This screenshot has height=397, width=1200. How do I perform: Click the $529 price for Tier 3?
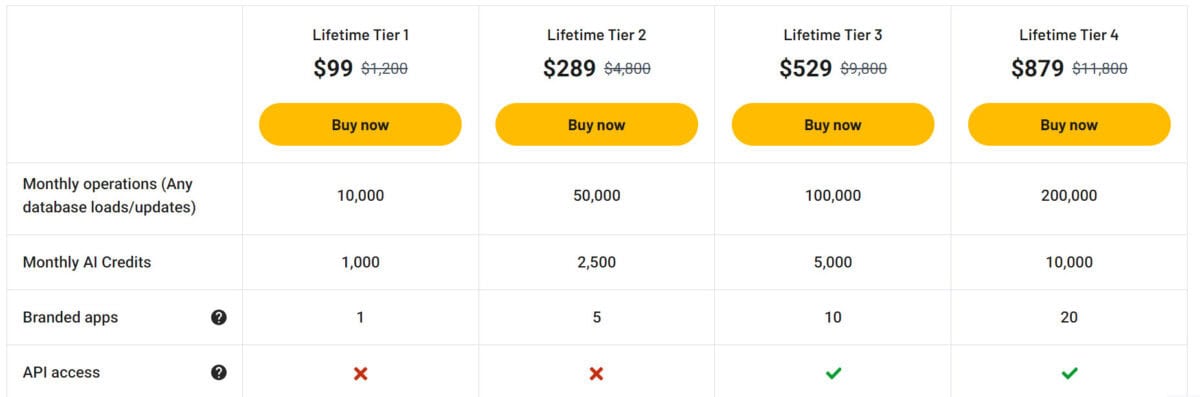point(806,68)
